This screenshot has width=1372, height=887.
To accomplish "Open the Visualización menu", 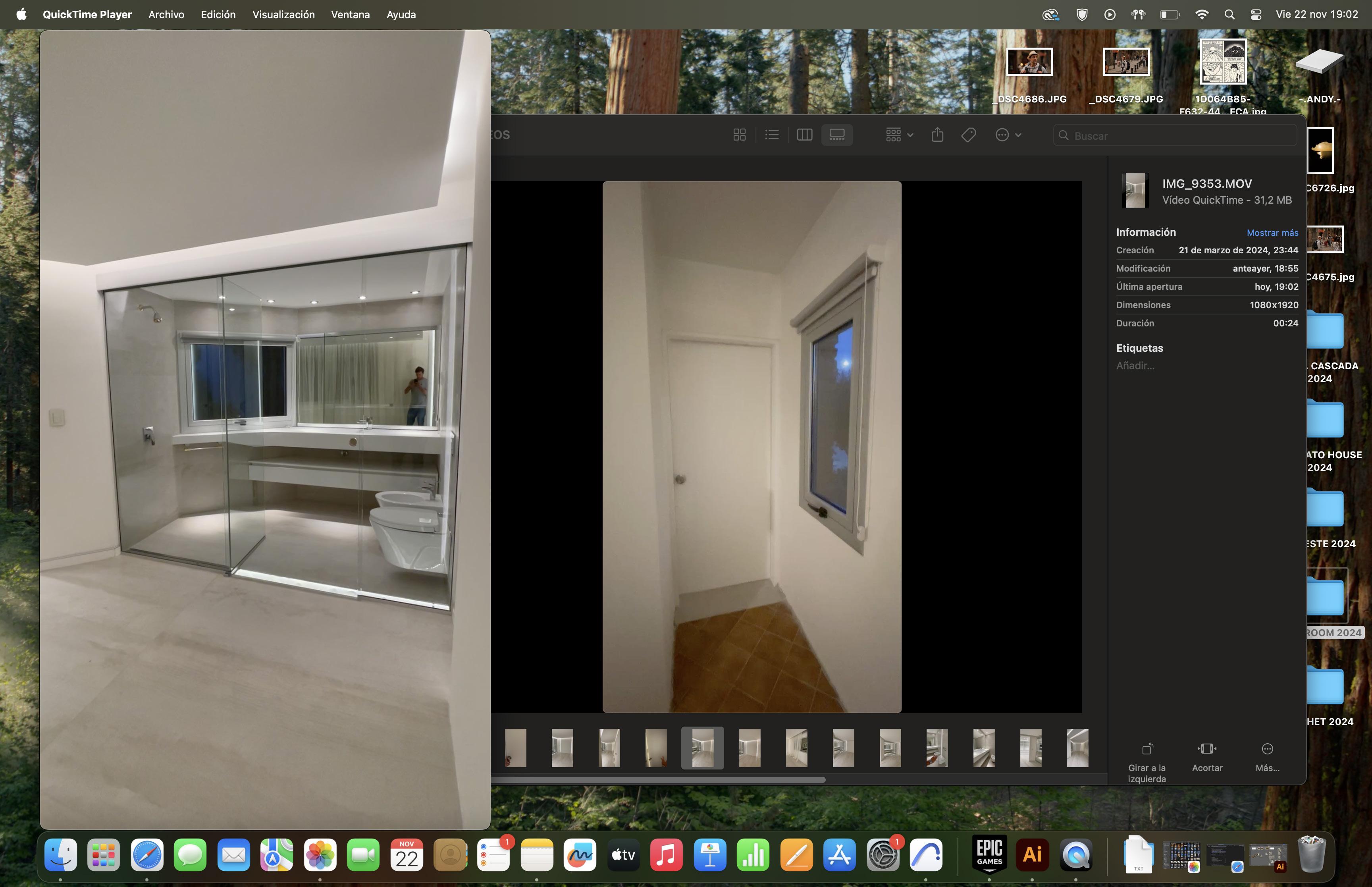I will click(x=283, y=14).
